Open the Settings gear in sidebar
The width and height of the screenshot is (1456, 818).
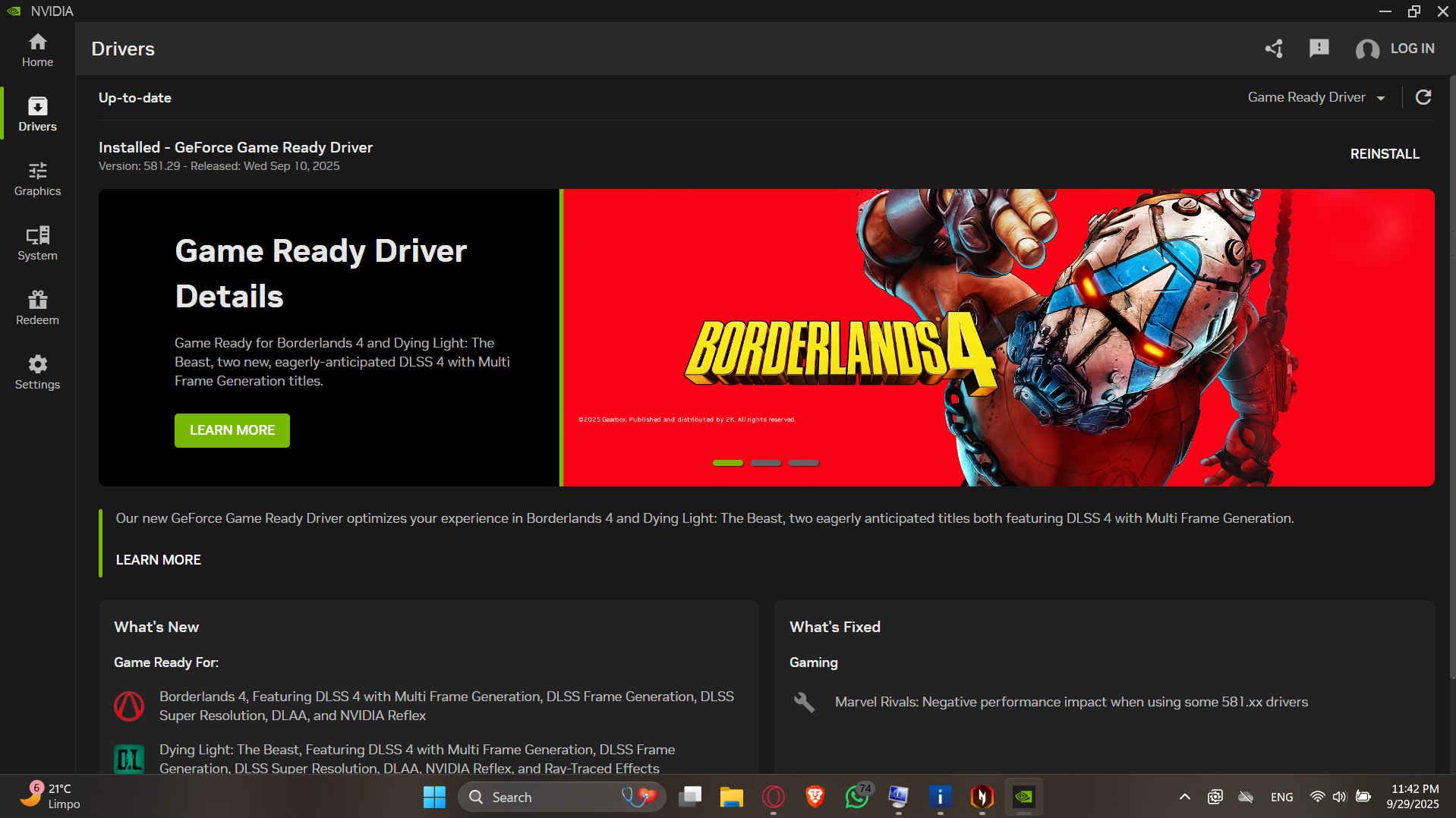(x=37, y=373)
